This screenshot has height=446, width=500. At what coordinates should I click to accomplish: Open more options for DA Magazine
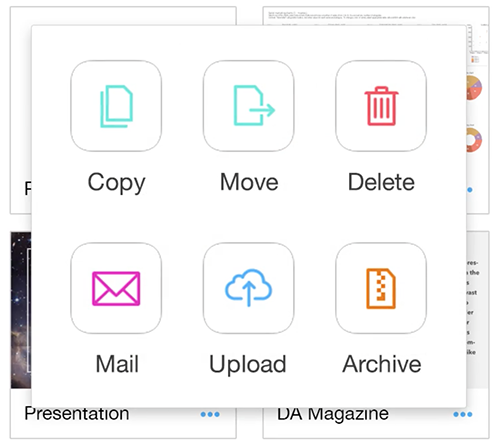click(x=463, y=414)
